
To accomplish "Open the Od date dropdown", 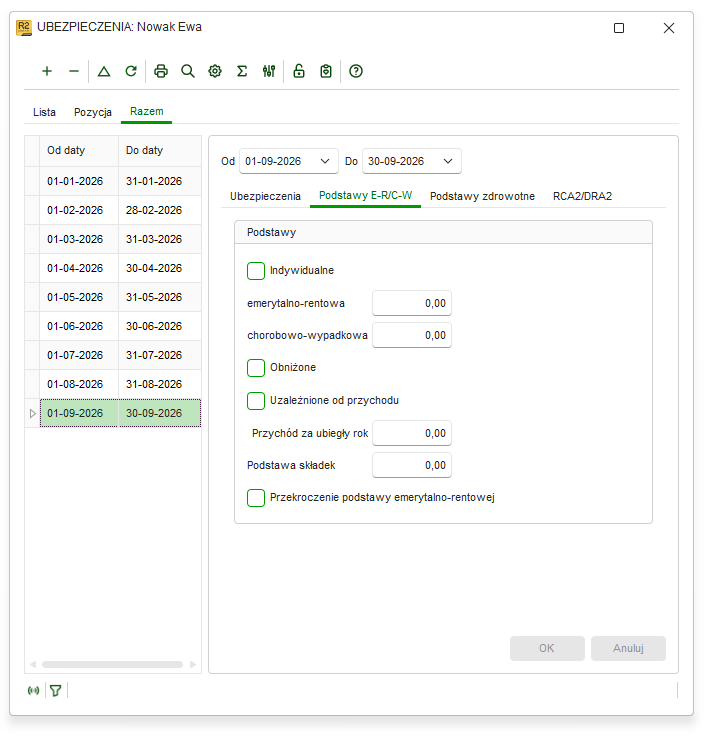I will (325, 161).
